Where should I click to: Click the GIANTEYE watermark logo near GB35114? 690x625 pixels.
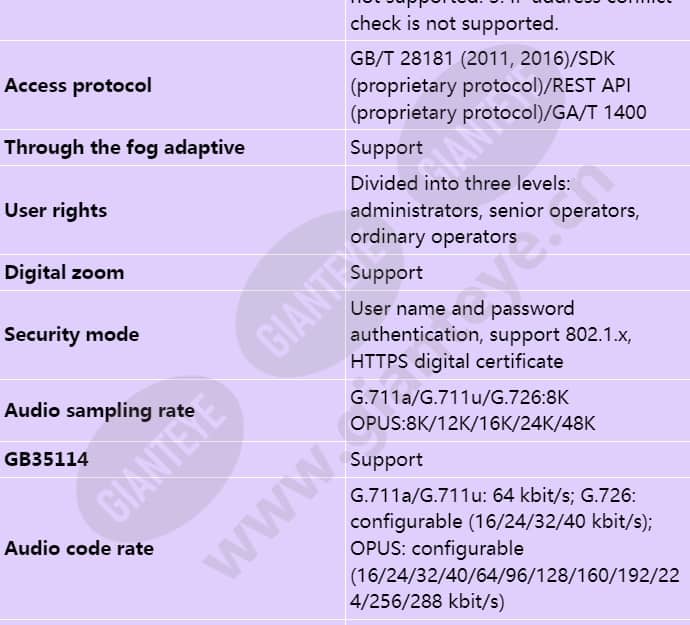pos(160,458)
